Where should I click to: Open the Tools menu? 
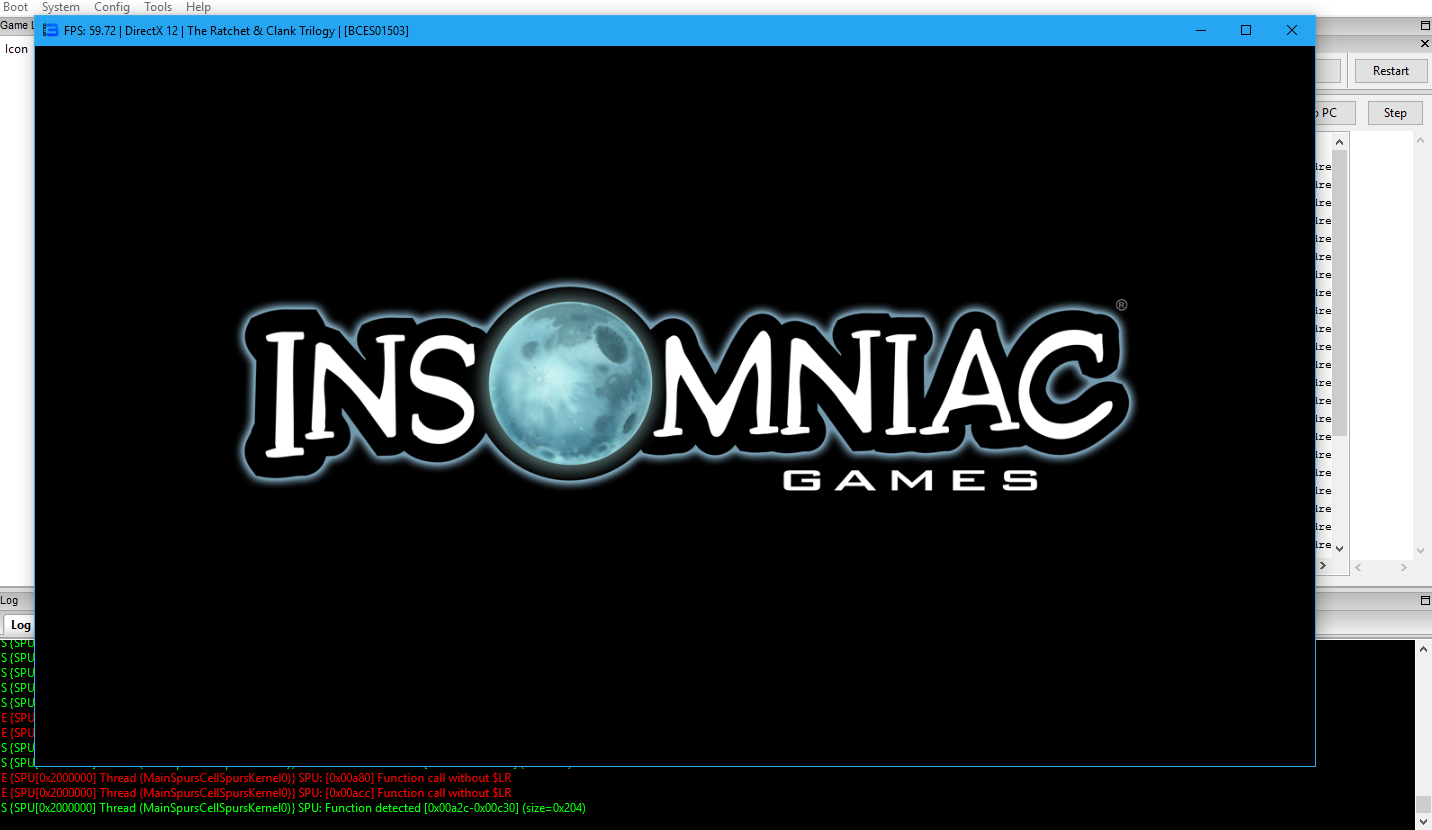(x=158, y=7)
